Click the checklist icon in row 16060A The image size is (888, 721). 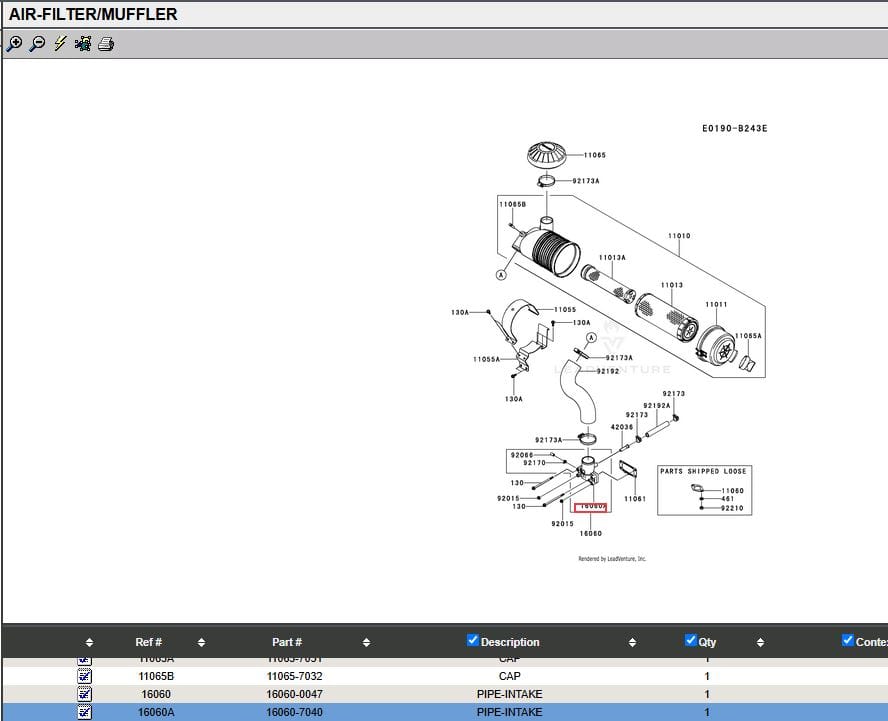click(x=85, y=712)
